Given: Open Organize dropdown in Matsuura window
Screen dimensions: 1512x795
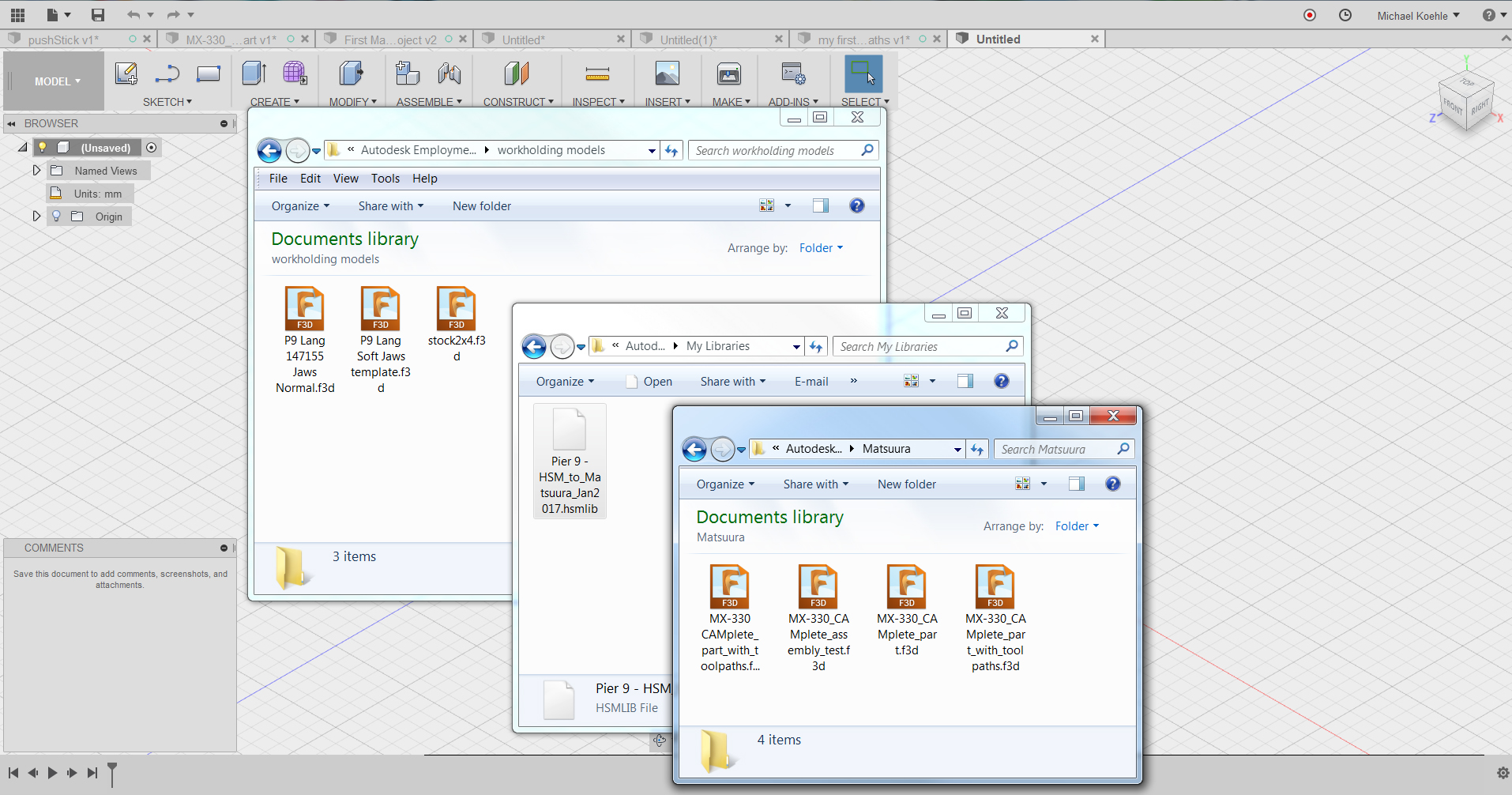Looking at the screenshot, I should 725,484.
